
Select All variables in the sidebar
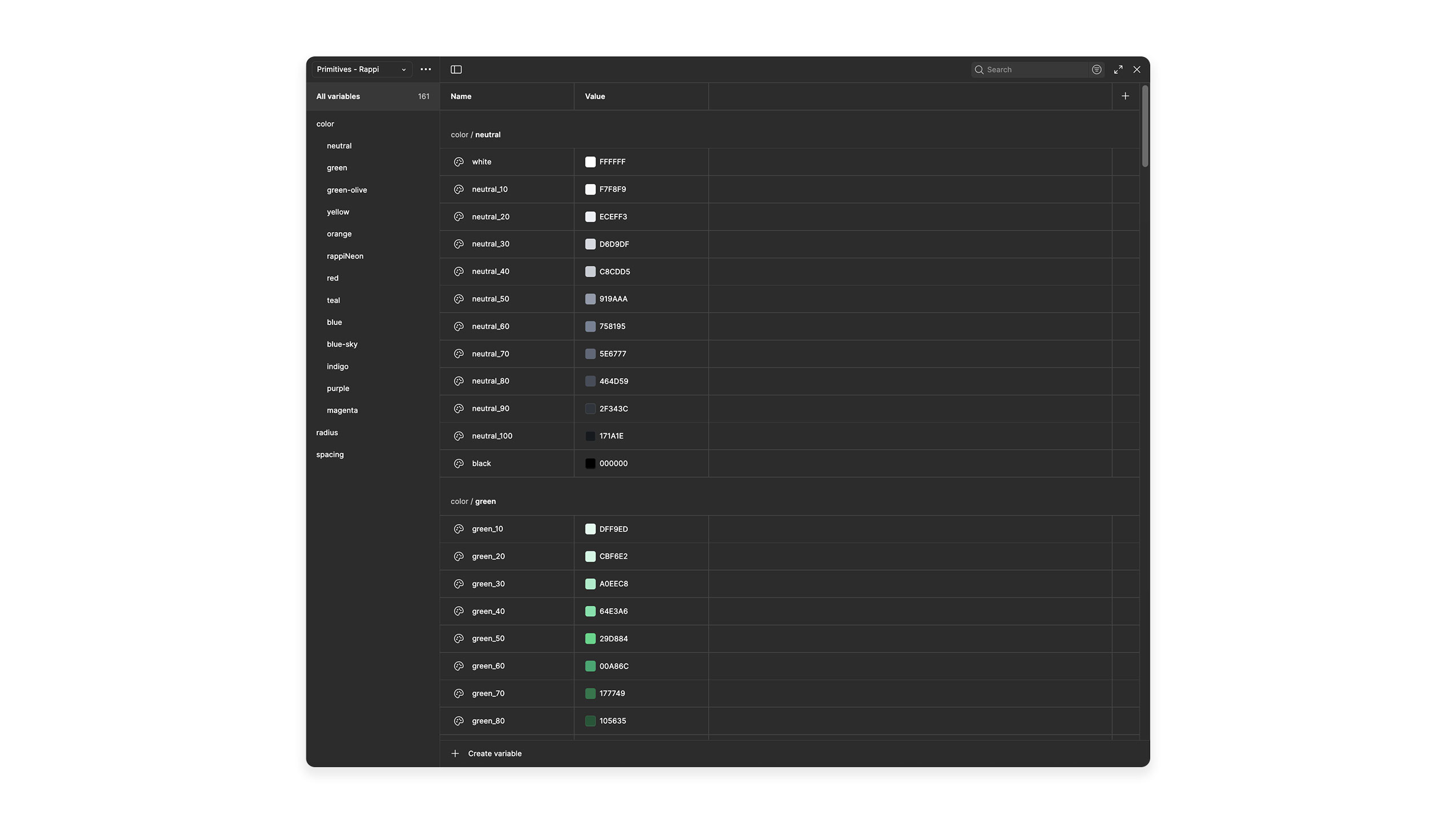(338, 96)
